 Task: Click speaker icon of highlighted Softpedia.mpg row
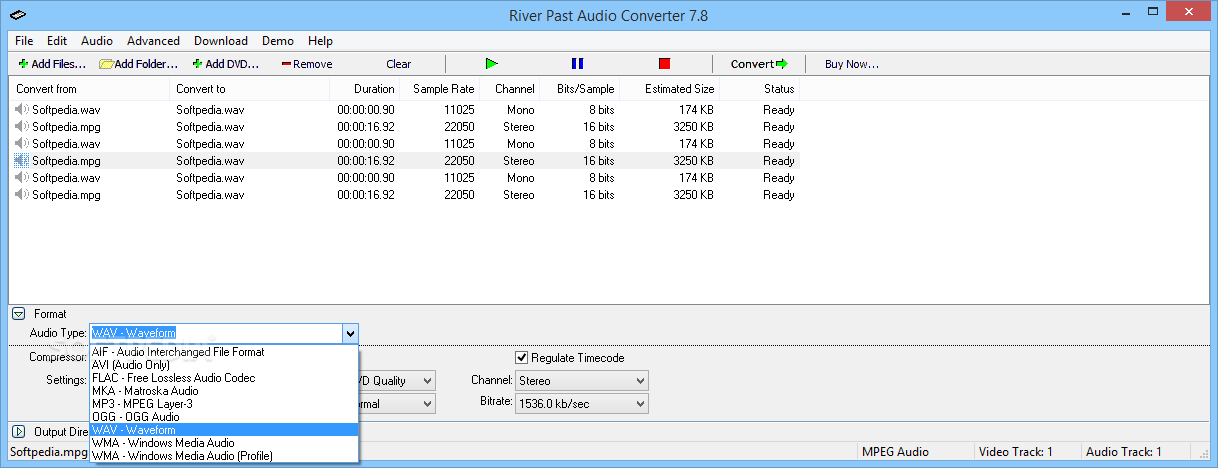click(21, 161)
